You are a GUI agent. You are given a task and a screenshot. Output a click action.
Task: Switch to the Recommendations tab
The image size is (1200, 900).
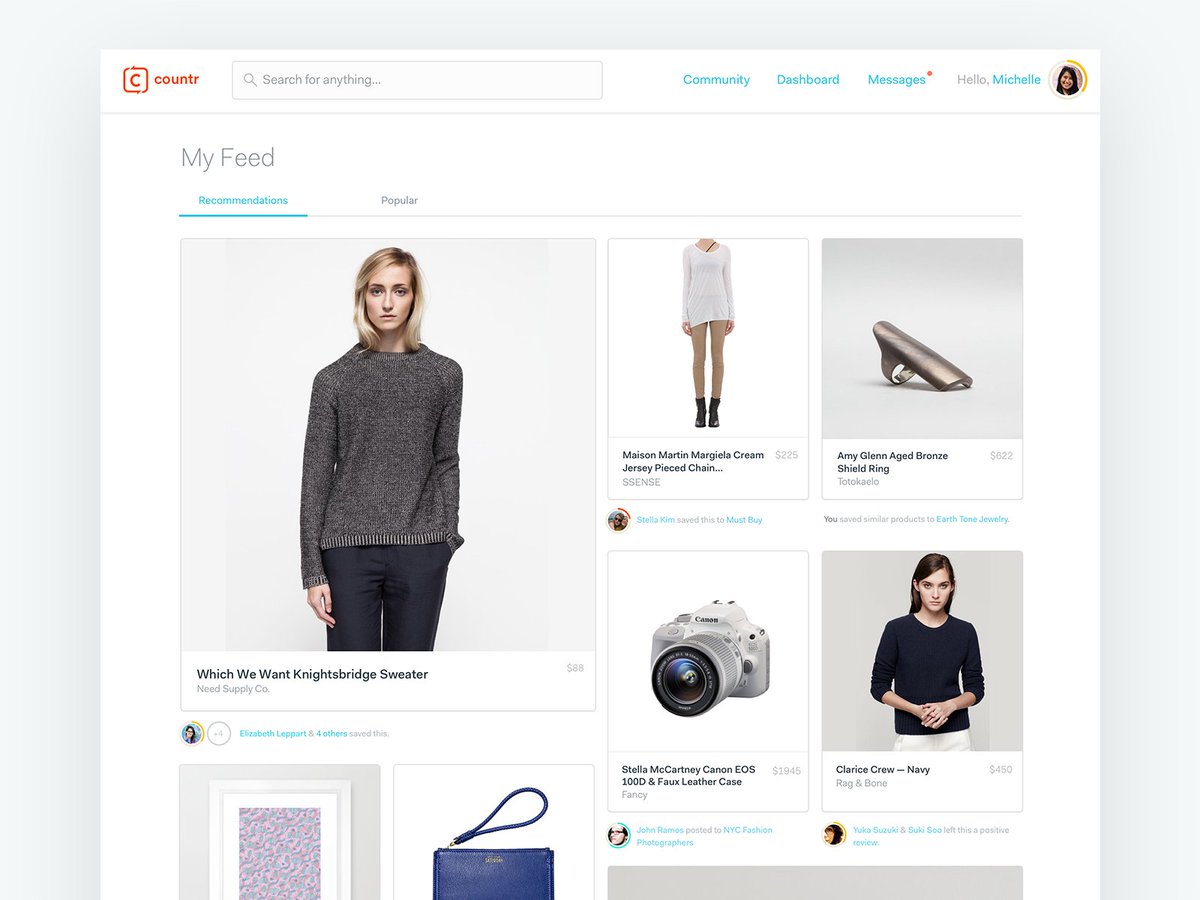coord(243,200)
